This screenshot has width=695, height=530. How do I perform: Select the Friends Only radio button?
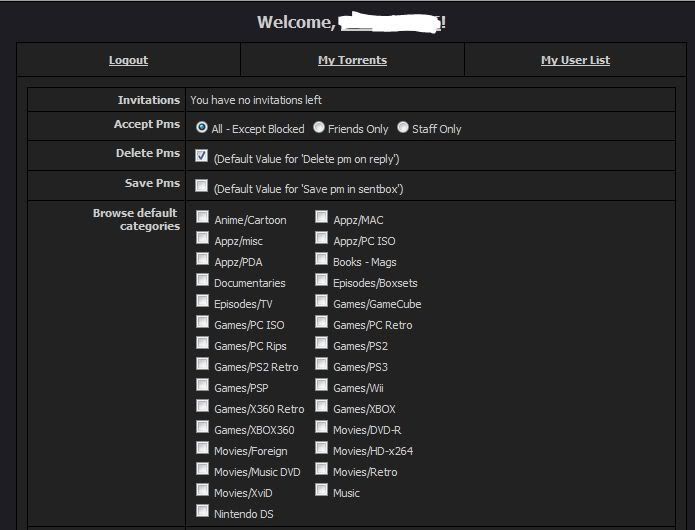tap(319, 128)
